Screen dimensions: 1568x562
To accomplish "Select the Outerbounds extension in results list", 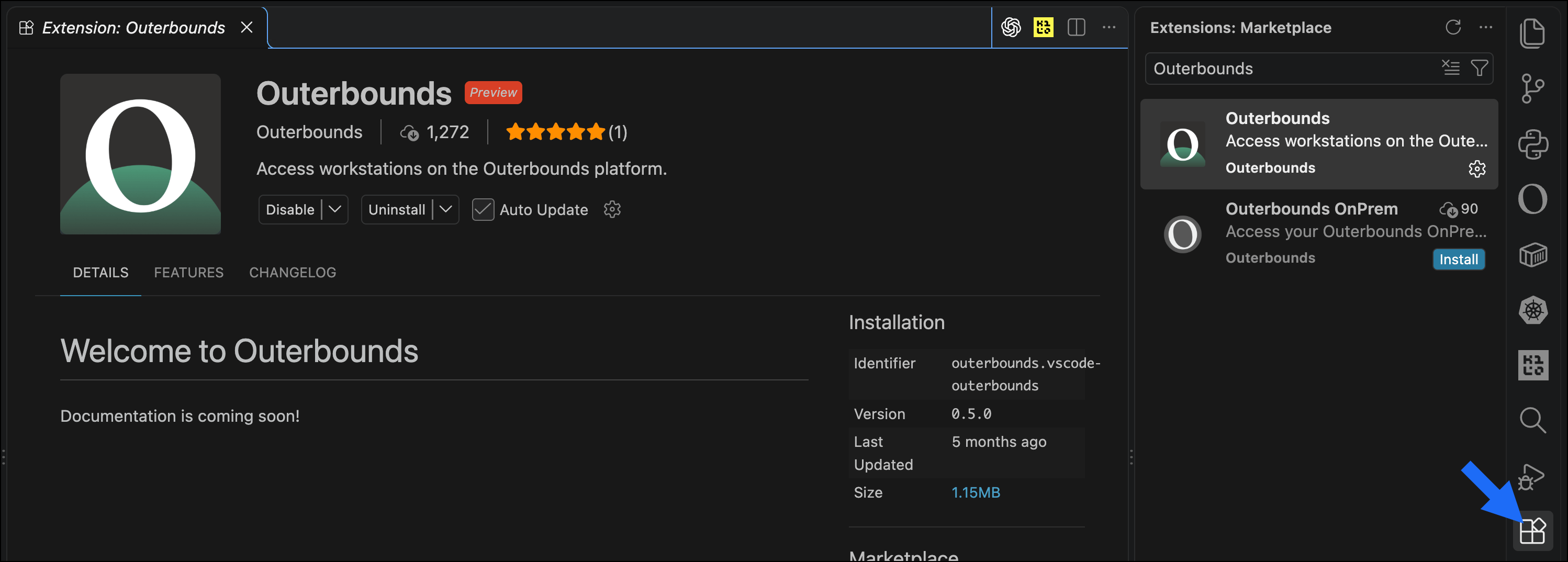I will click(x=1318, y=144).
